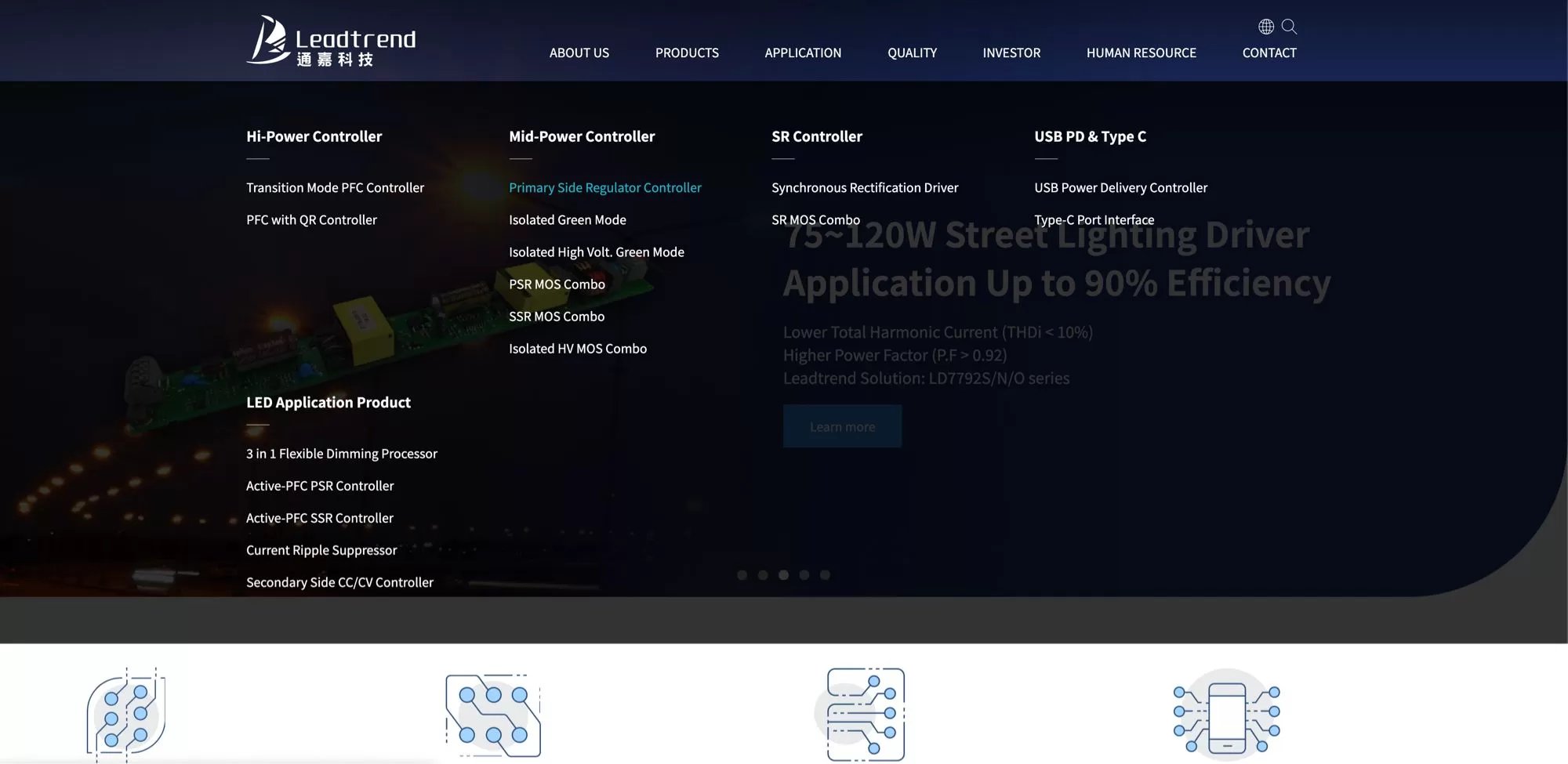
Task: Open the PRODUCTS menu
Action: click(x=687, y=53)
